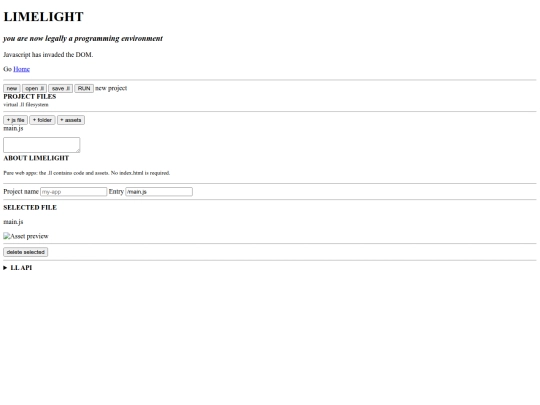Save the project with save .ll button
Viewport: 540px width, 405px height.
(61, 89)
